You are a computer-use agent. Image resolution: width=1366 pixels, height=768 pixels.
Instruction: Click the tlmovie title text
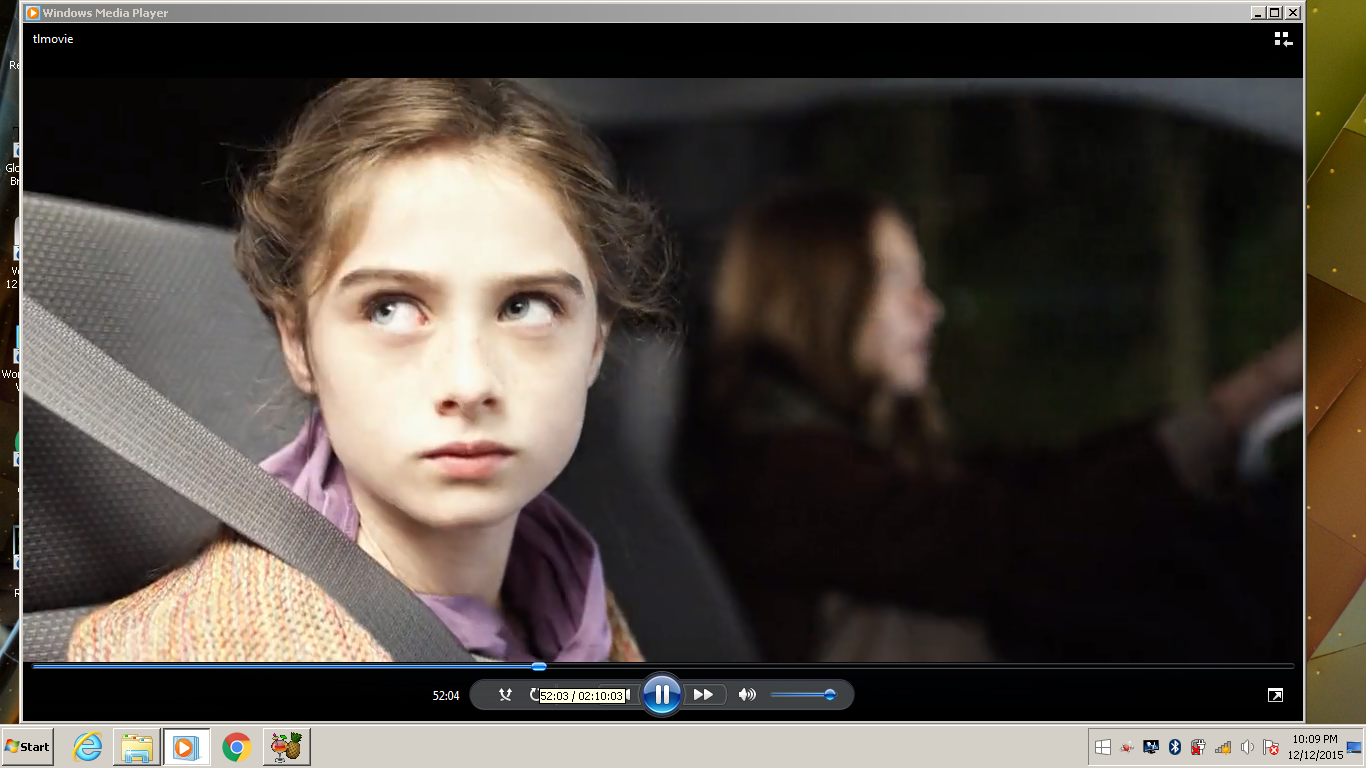53,39
